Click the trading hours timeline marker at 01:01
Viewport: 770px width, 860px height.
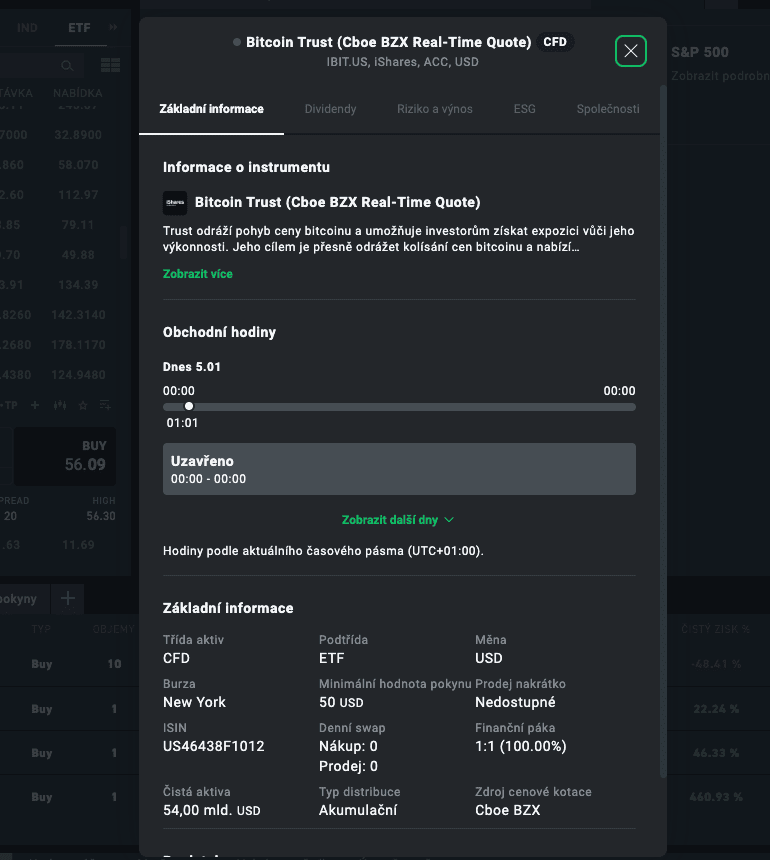coord(189,406)
